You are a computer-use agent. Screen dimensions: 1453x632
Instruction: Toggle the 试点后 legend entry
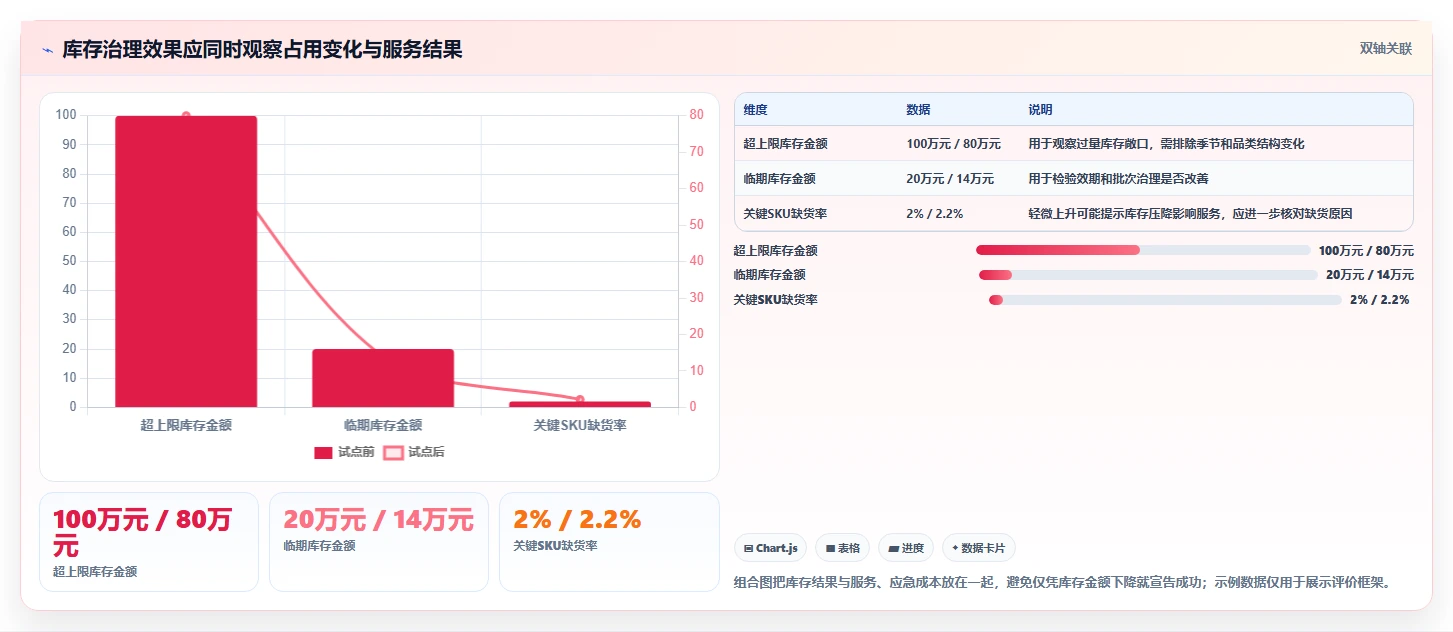(414, 452)
